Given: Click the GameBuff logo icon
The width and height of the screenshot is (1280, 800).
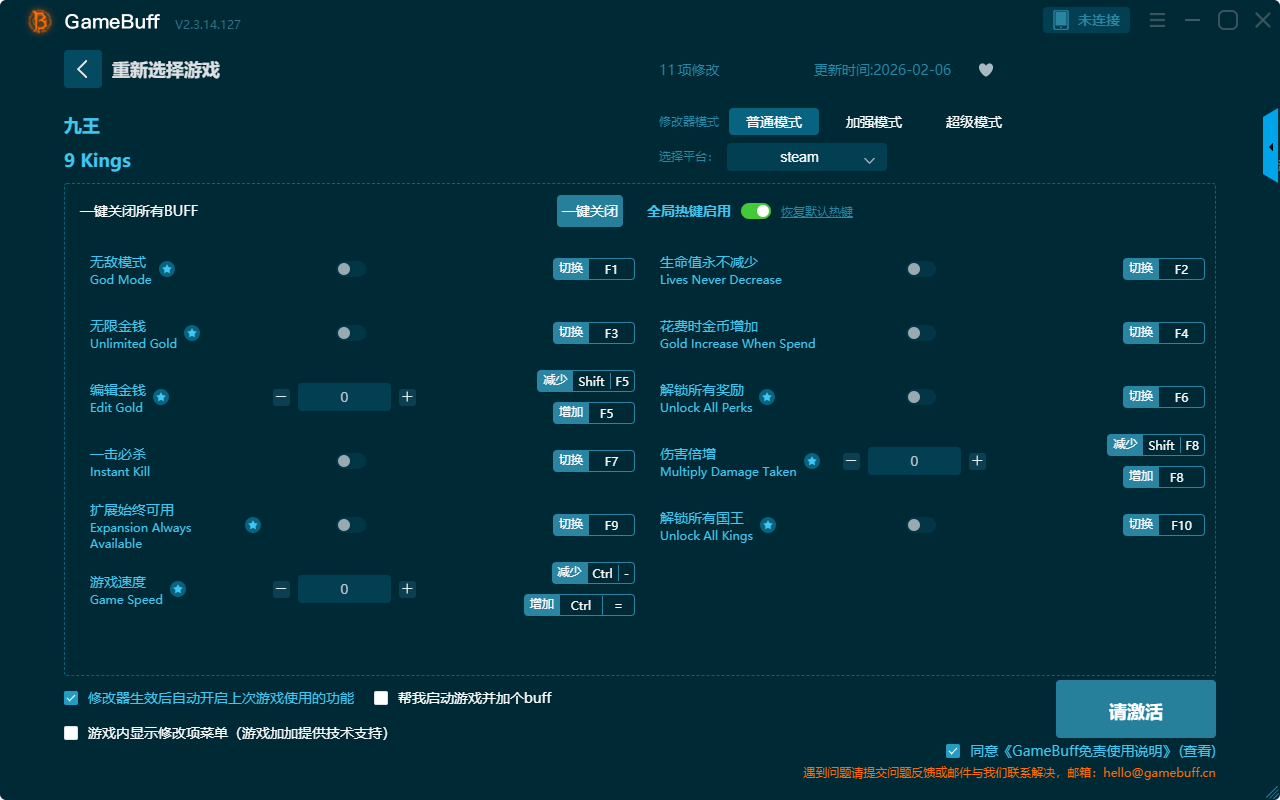Looking at the screenshot, I should click(x=40, y=21).
